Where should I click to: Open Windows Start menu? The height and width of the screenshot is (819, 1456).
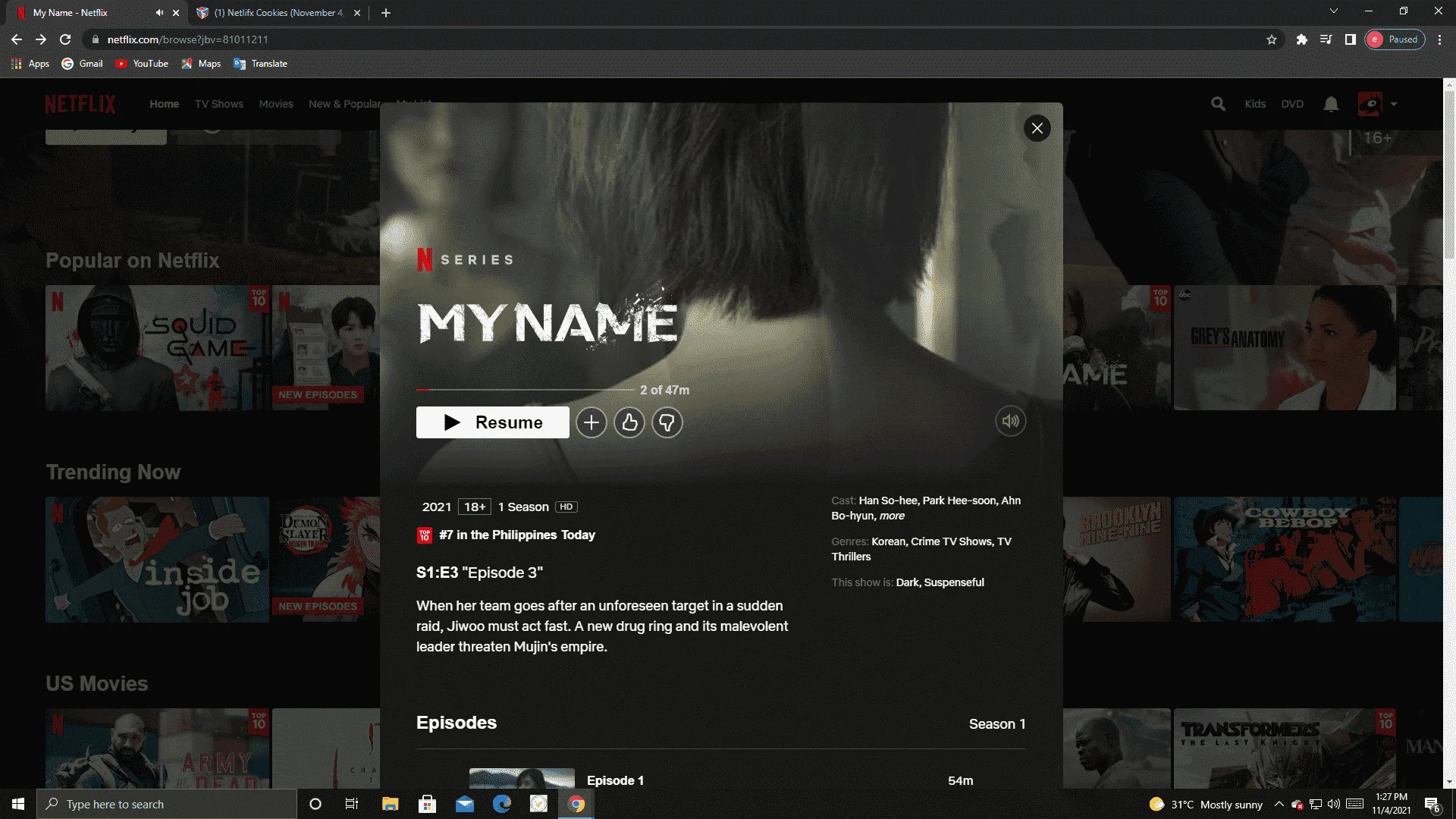pos(18,804)
